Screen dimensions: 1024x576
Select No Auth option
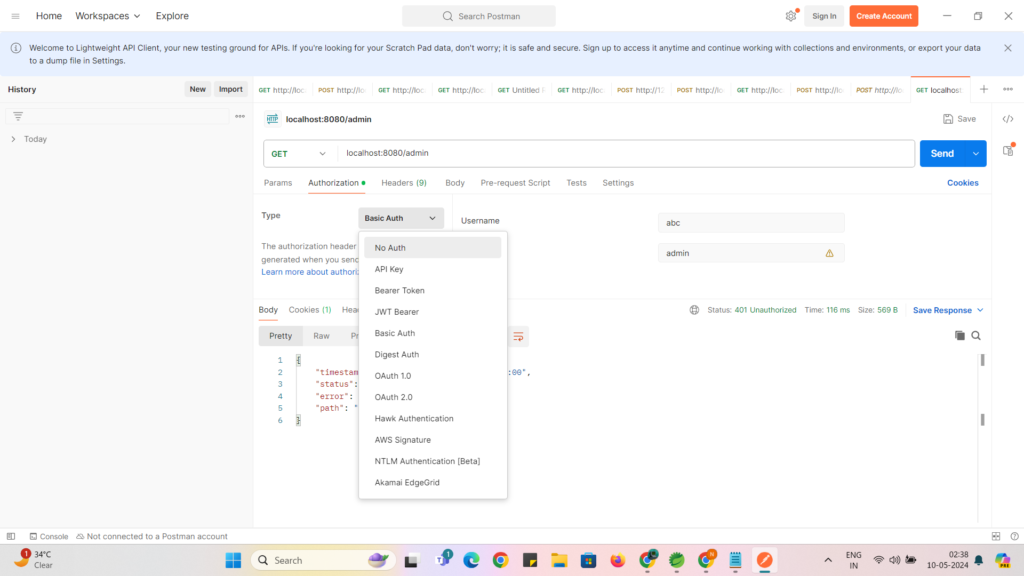432,248
